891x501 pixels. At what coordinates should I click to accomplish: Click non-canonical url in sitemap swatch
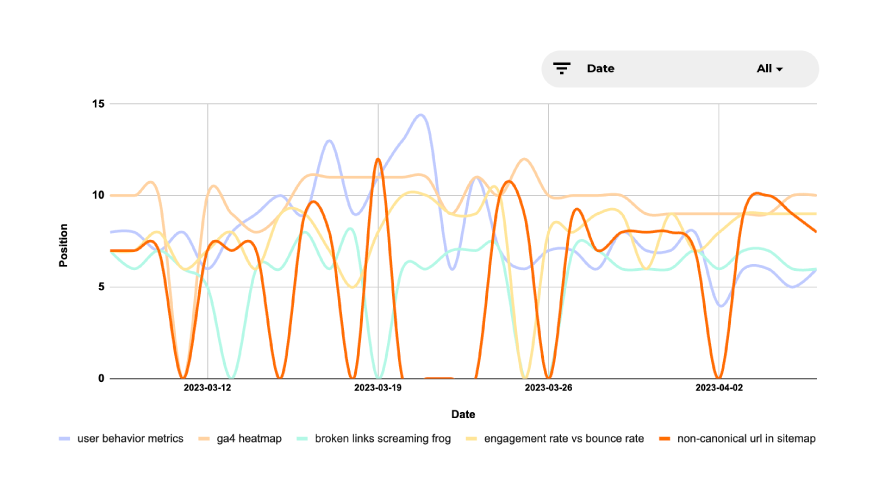(664, 439)
